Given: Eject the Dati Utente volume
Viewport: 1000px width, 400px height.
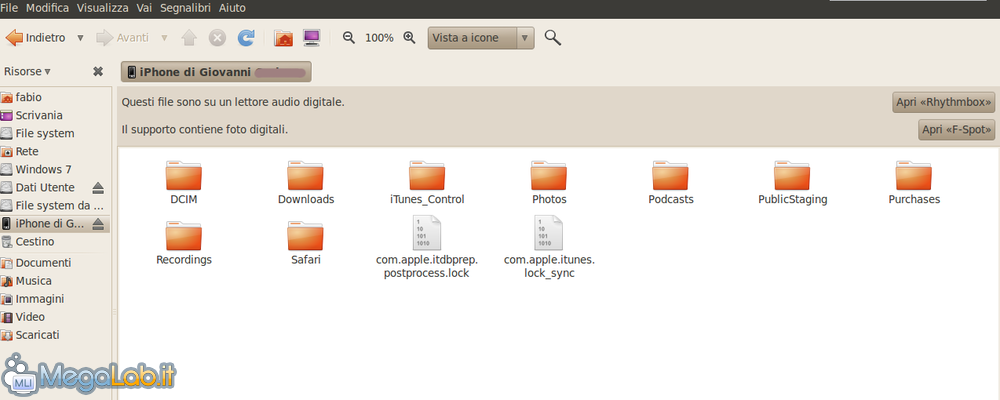Looking at the screenshot, I should tap(98, 188).
